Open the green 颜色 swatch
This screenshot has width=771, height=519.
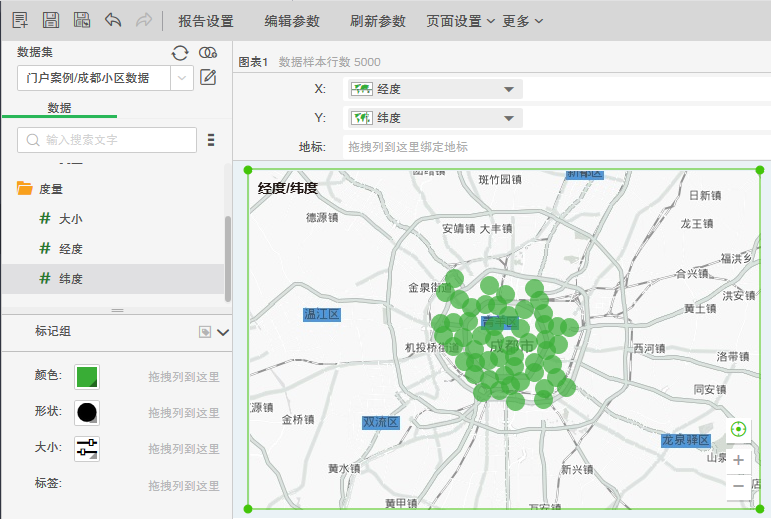pos(87,377)
